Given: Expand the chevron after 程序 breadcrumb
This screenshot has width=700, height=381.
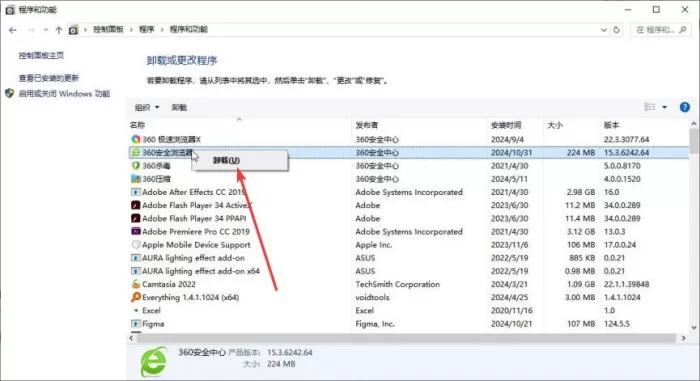Looking at the screenshot, I should 162,30.
